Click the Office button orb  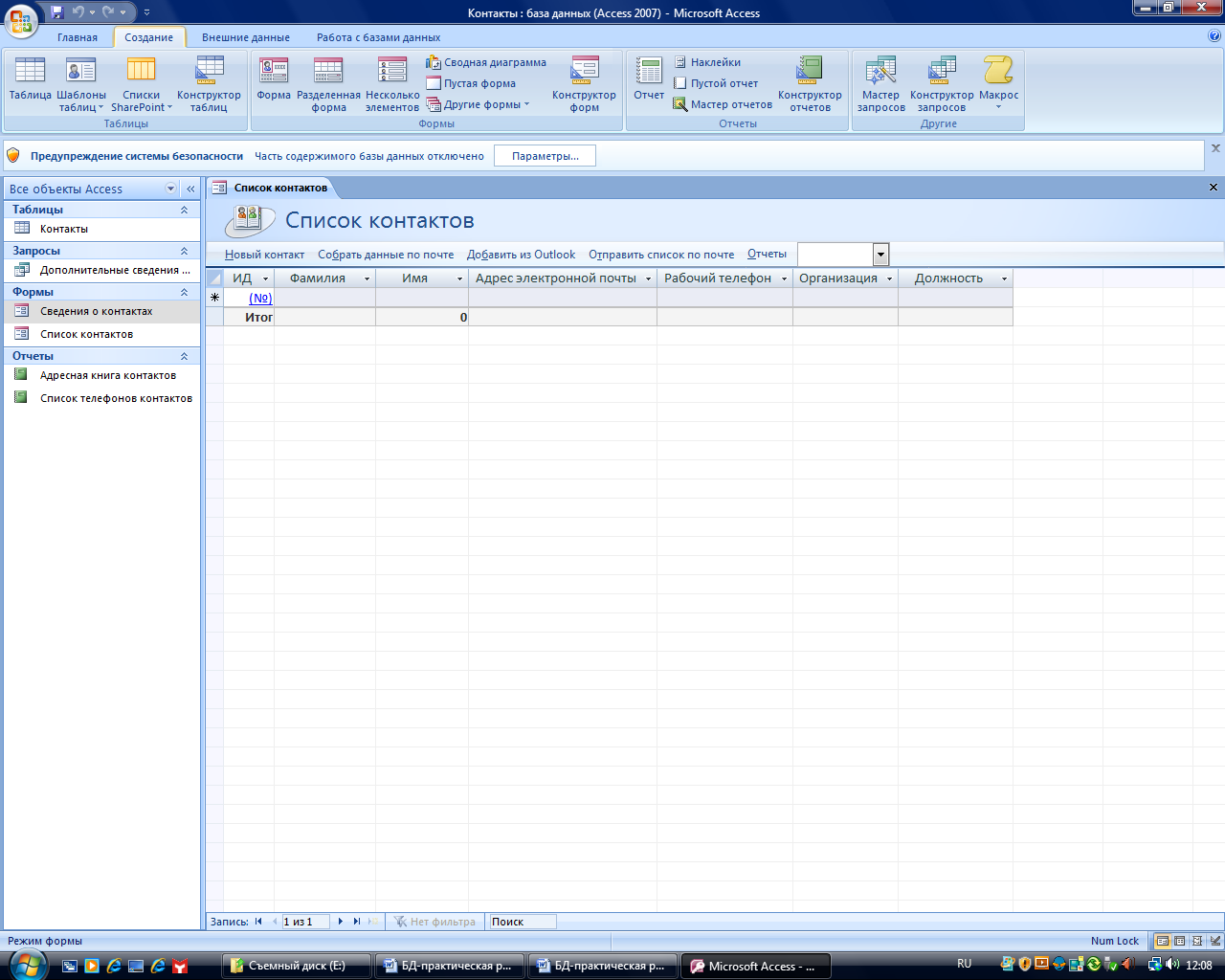(21, 21)
